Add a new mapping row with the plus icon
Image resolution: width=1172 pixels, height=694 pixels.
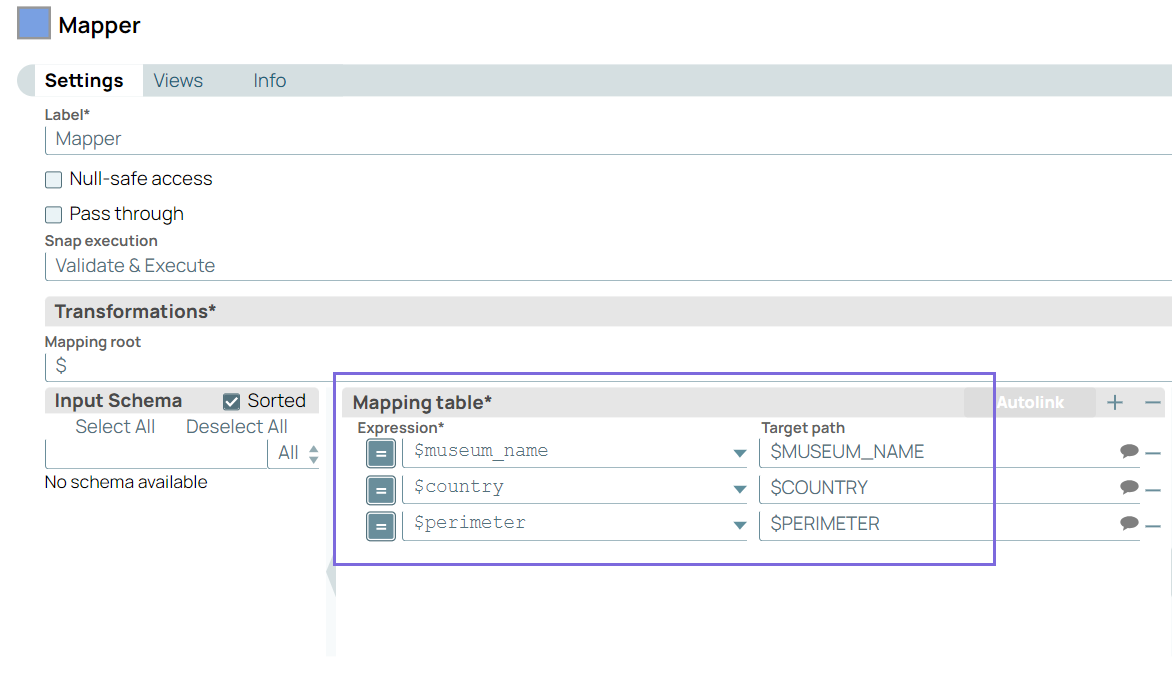pos(1115,402)
